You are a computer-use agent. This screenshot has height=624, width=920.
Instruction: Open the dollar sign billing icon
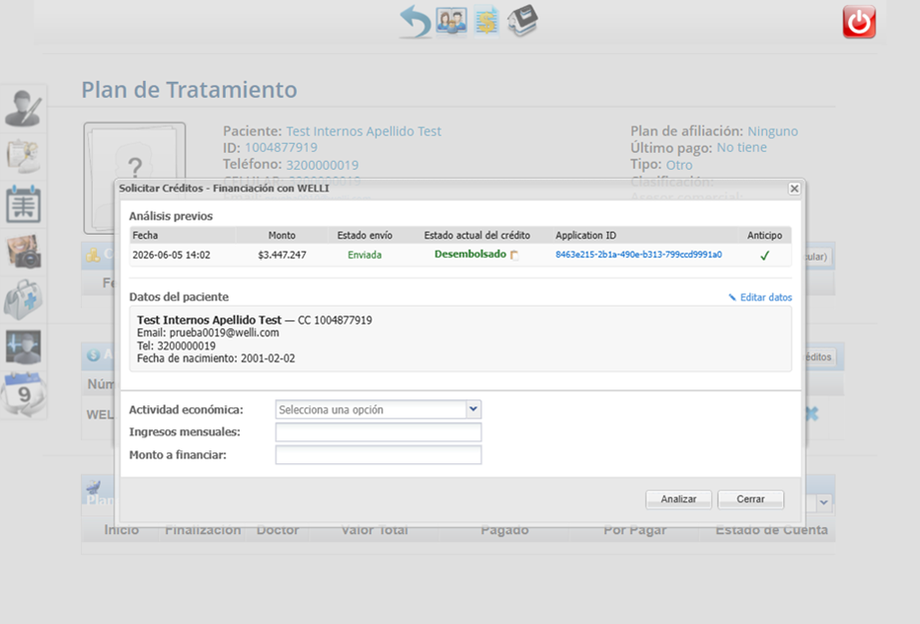click(x=486, y=21)
